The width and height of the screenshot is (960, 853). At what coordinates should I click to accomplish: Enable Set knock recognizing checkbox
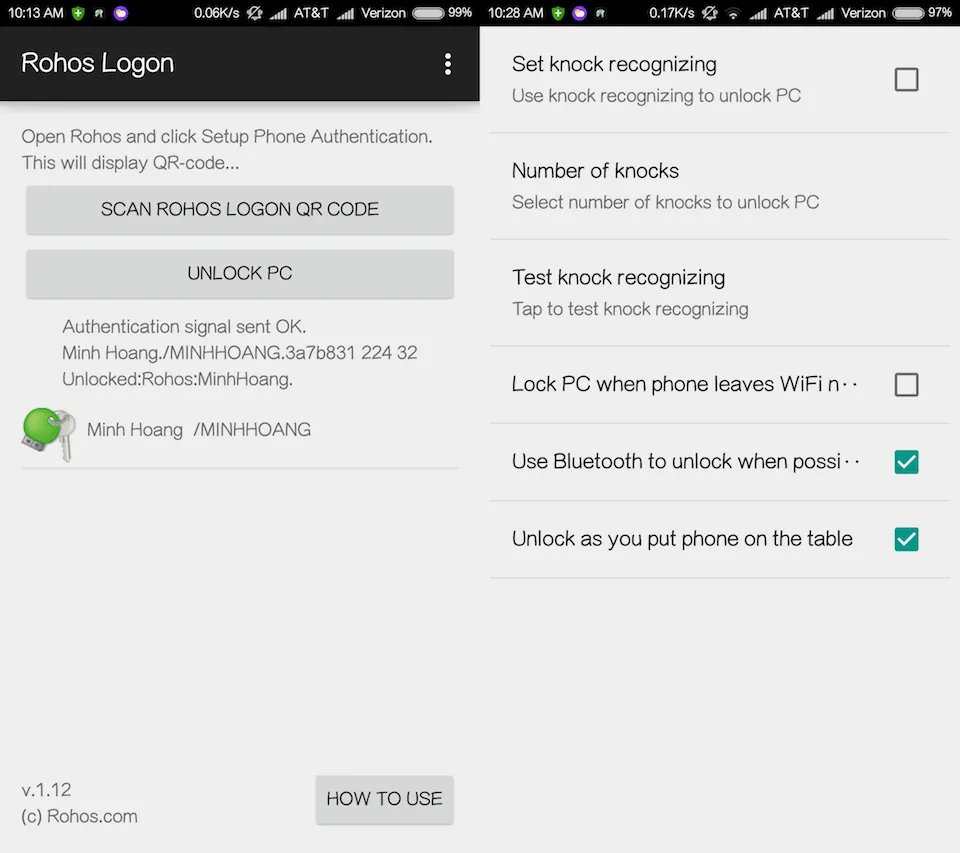(906, 80)
